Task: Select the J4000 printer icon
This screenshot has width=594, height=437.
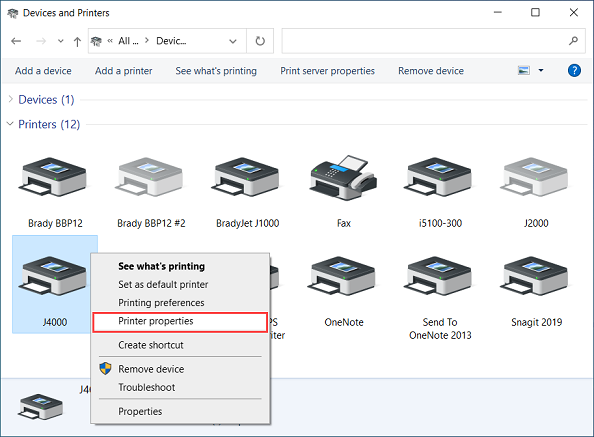Action: coord(53,276)
